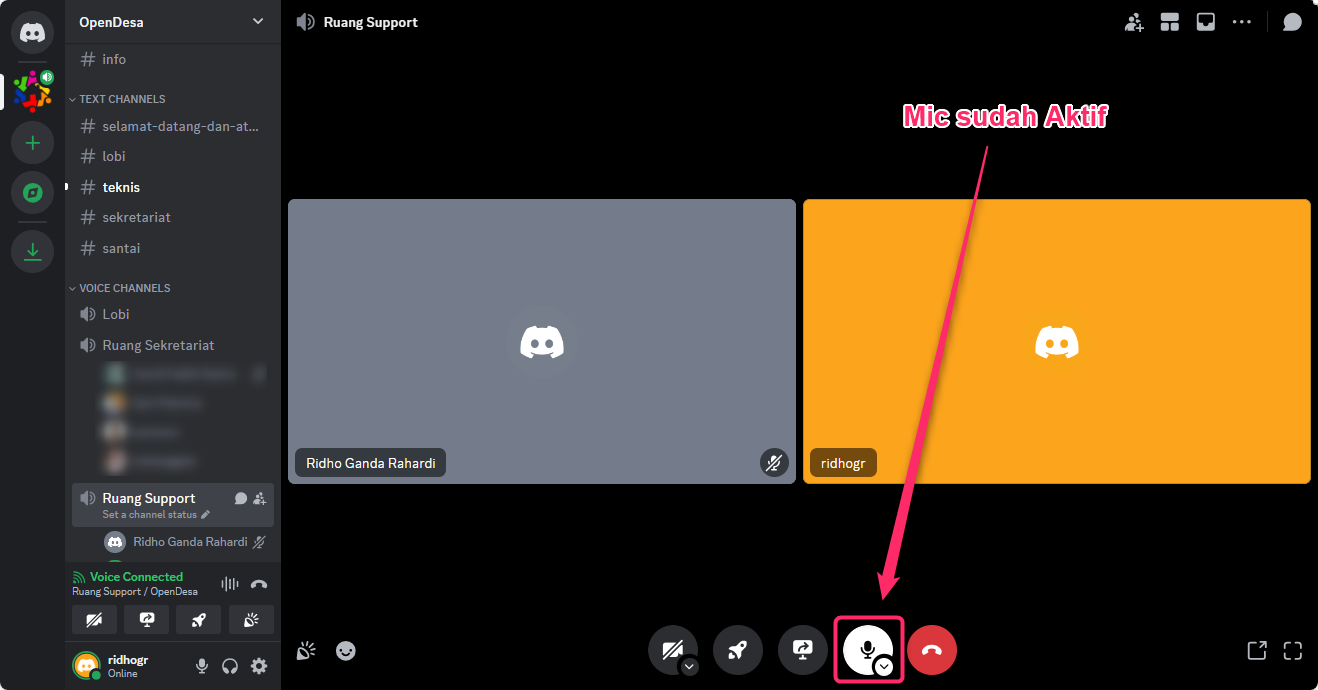The height and width of the screenshot is (690, 1318).
Task: Start an activity from Voice Connected panel
Action: (x=199, y=620)
